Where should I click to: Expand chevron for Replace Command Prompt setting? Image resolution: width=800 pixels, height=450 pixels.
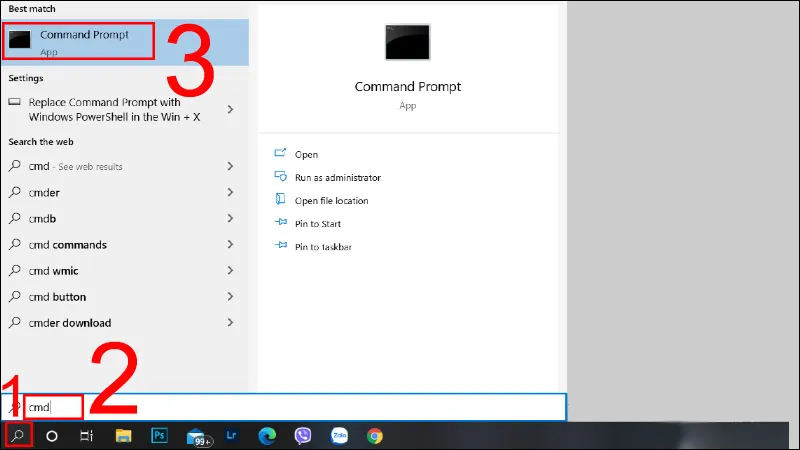tap(231, 109)
